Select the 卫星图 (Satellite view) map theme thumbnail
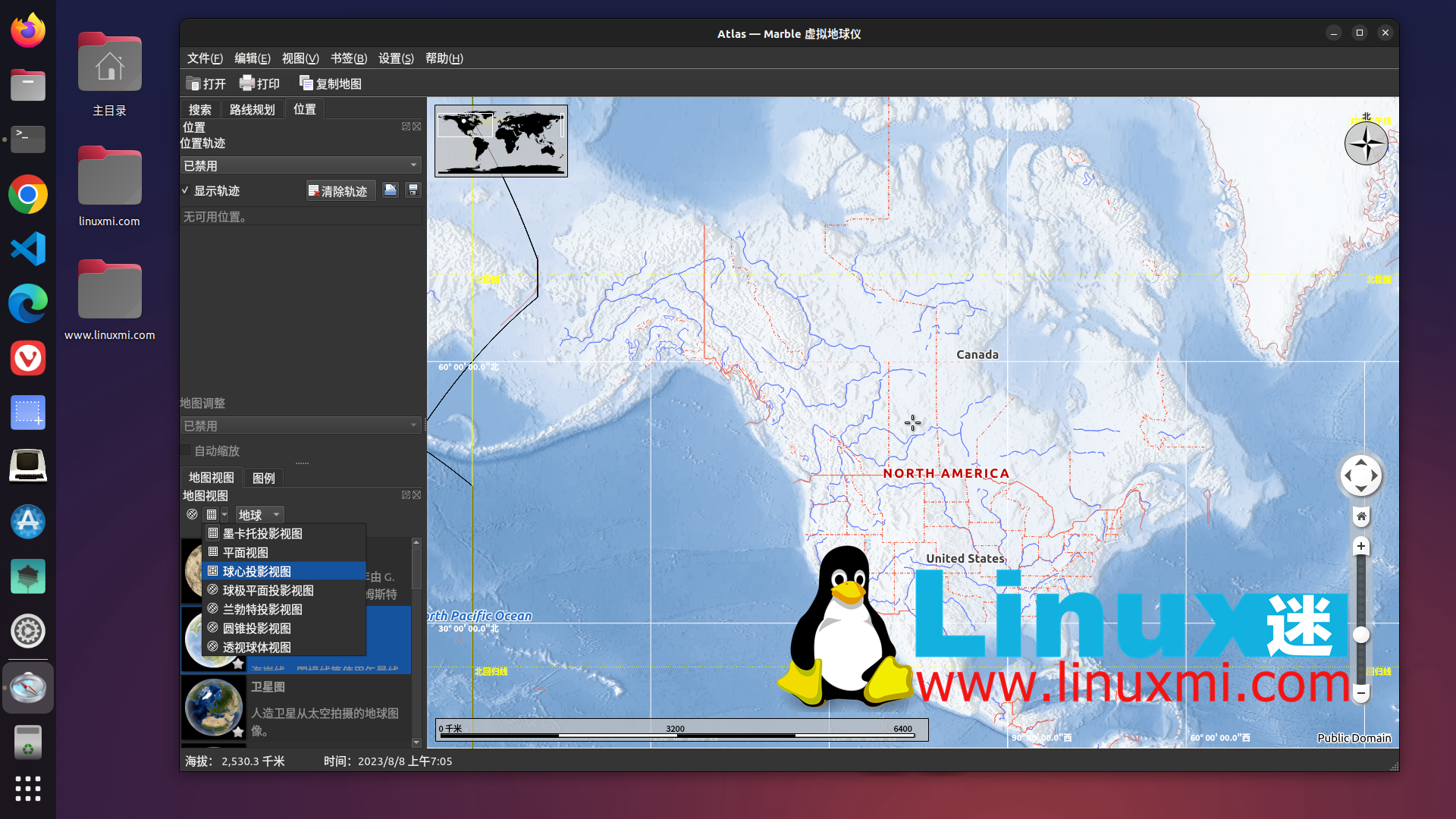 tap(214, 708)
